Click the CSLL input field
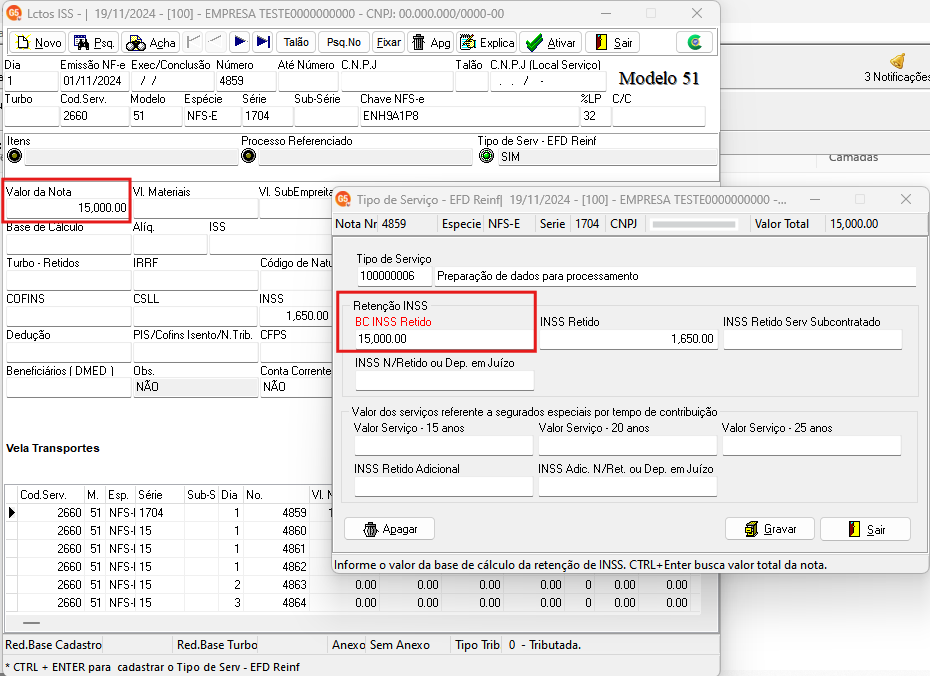Image resolution: width=930 pixels, height=676 pixels. coord(196,316)
